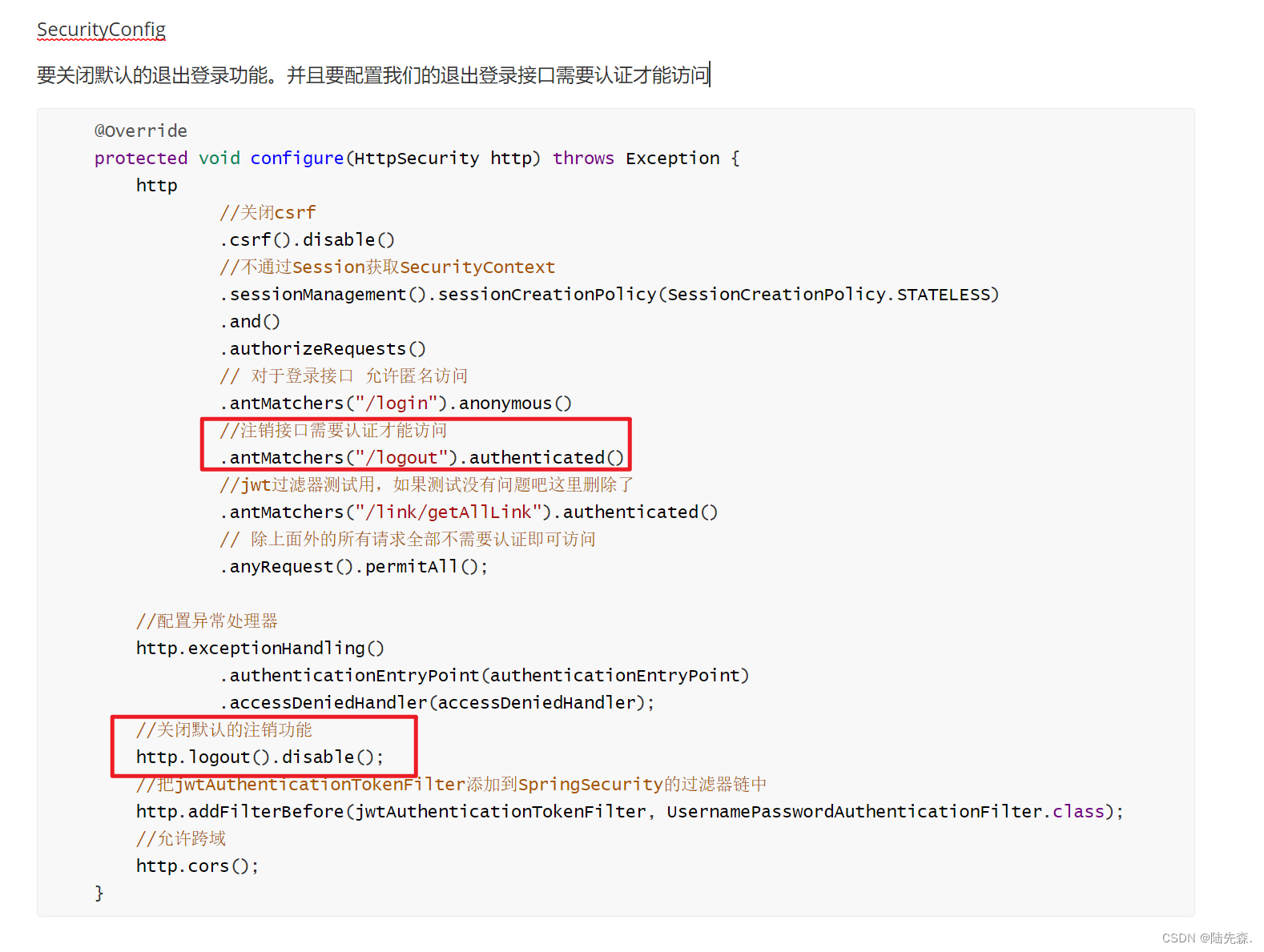Click the antMatchers "/logout" authenticated line
The image size is (1264, 952).
(x=422, y=458)
